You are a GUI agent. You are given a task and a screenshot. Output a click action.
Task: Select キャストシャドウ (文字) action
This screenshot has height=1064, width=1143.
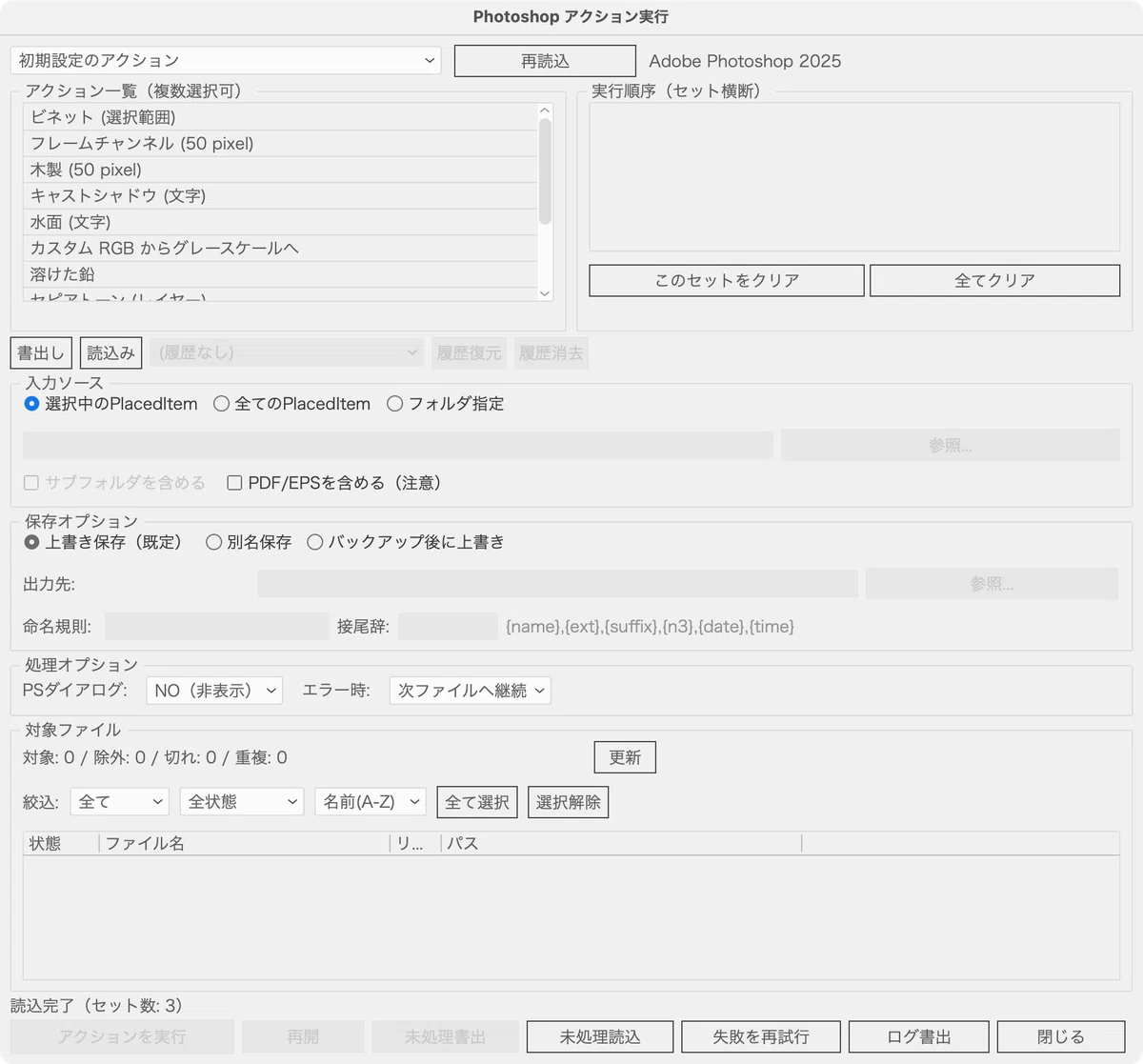click(280, 195)
